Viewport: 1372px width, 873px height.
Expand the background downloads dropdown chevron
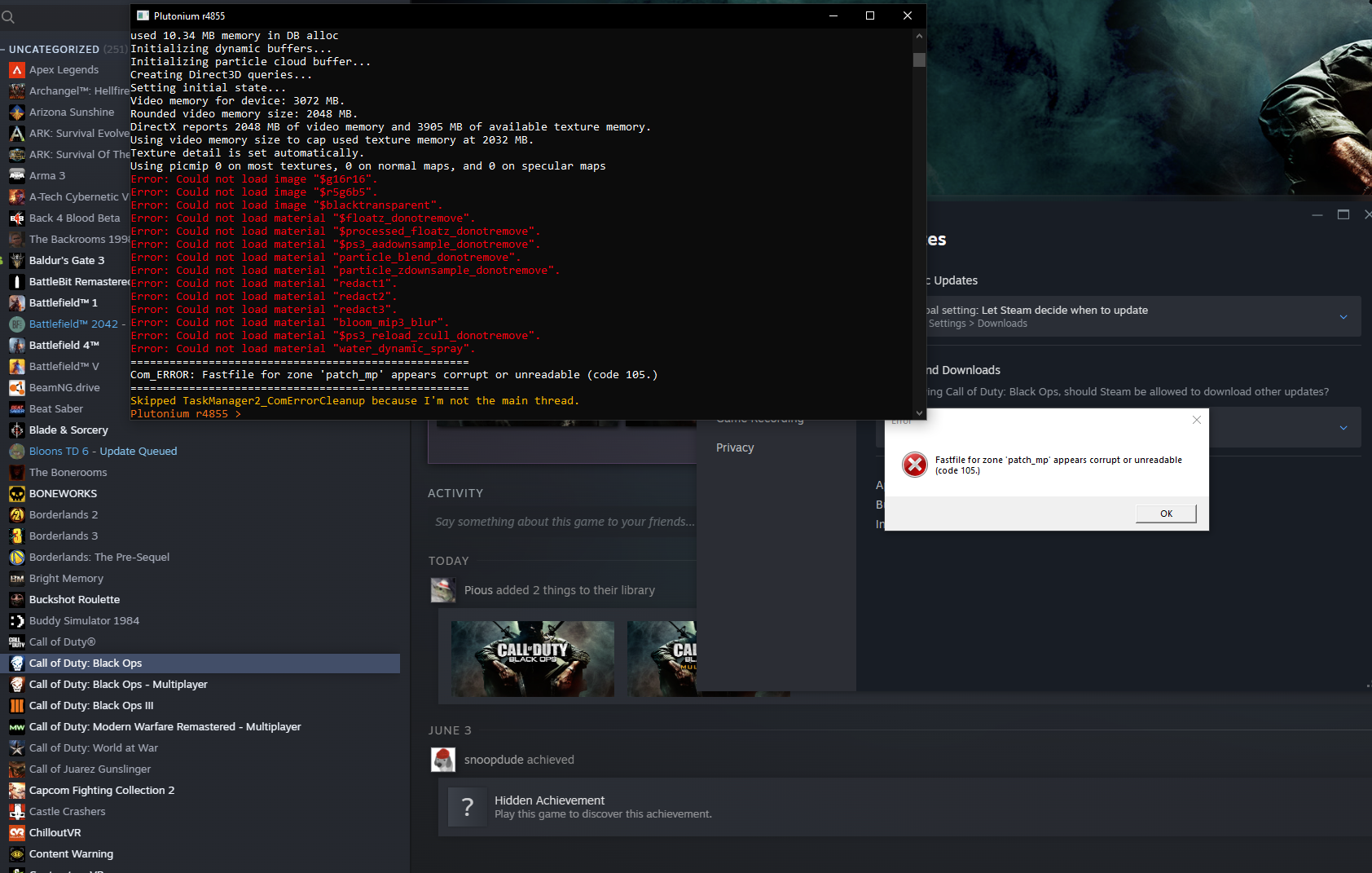[x=1343, y=428]
